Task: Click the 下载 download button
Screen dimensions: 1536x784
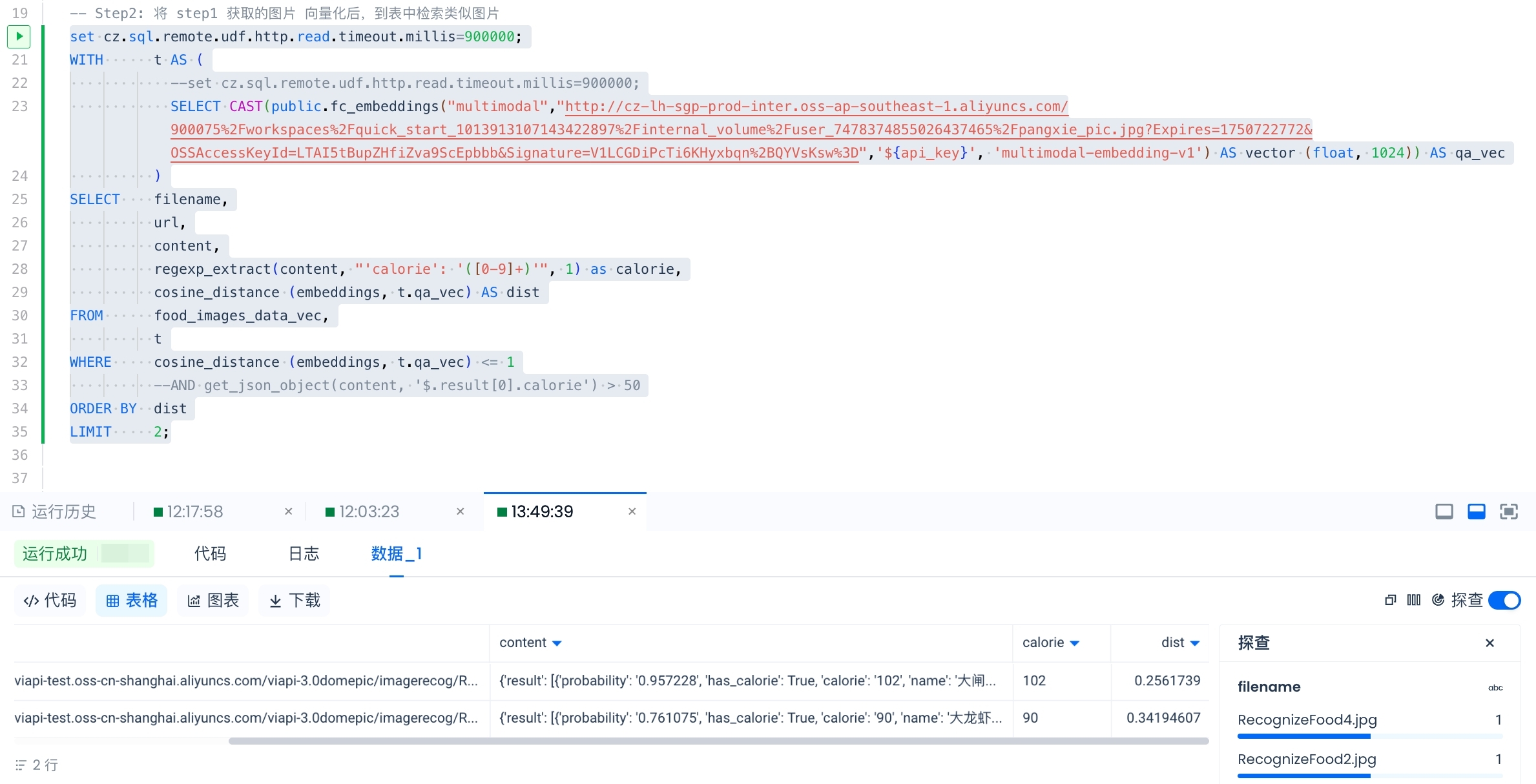Action: [x=295, y=601]
